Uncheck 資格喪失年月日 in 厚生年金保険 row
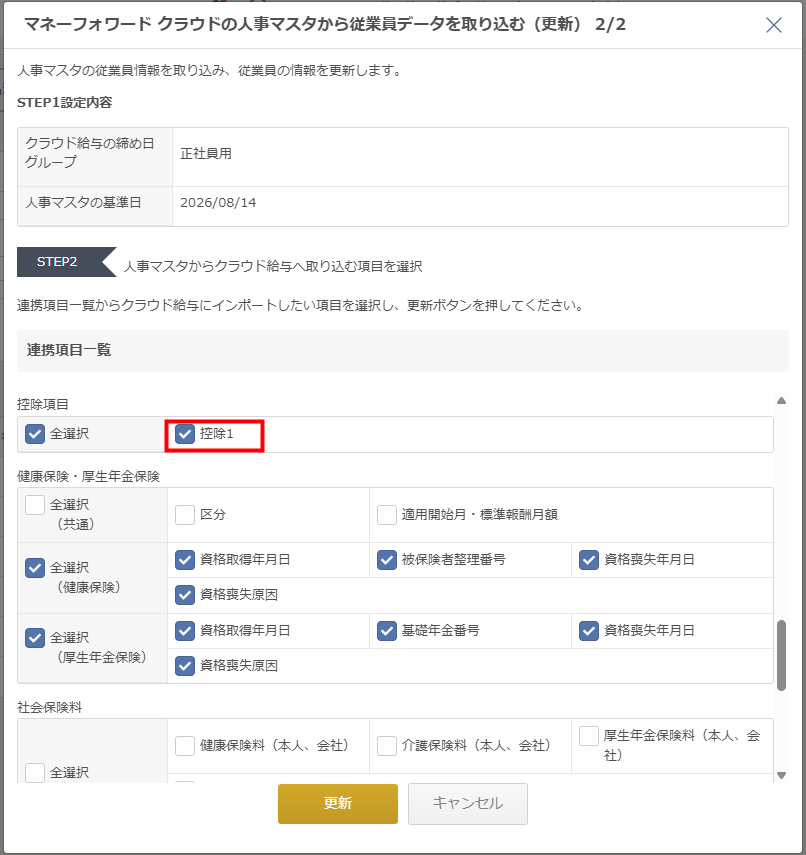 pos(589,631)
